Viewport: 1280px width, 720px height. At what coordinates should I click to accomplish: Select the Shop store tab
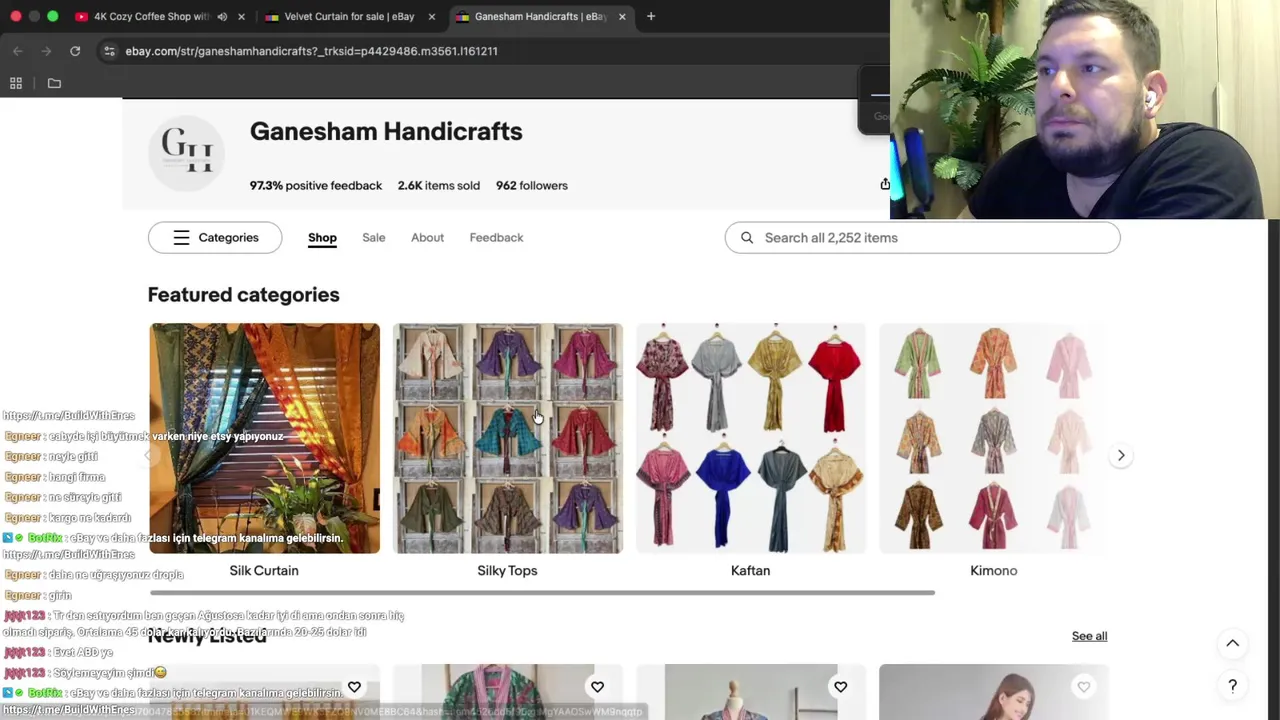click(322, 238)
